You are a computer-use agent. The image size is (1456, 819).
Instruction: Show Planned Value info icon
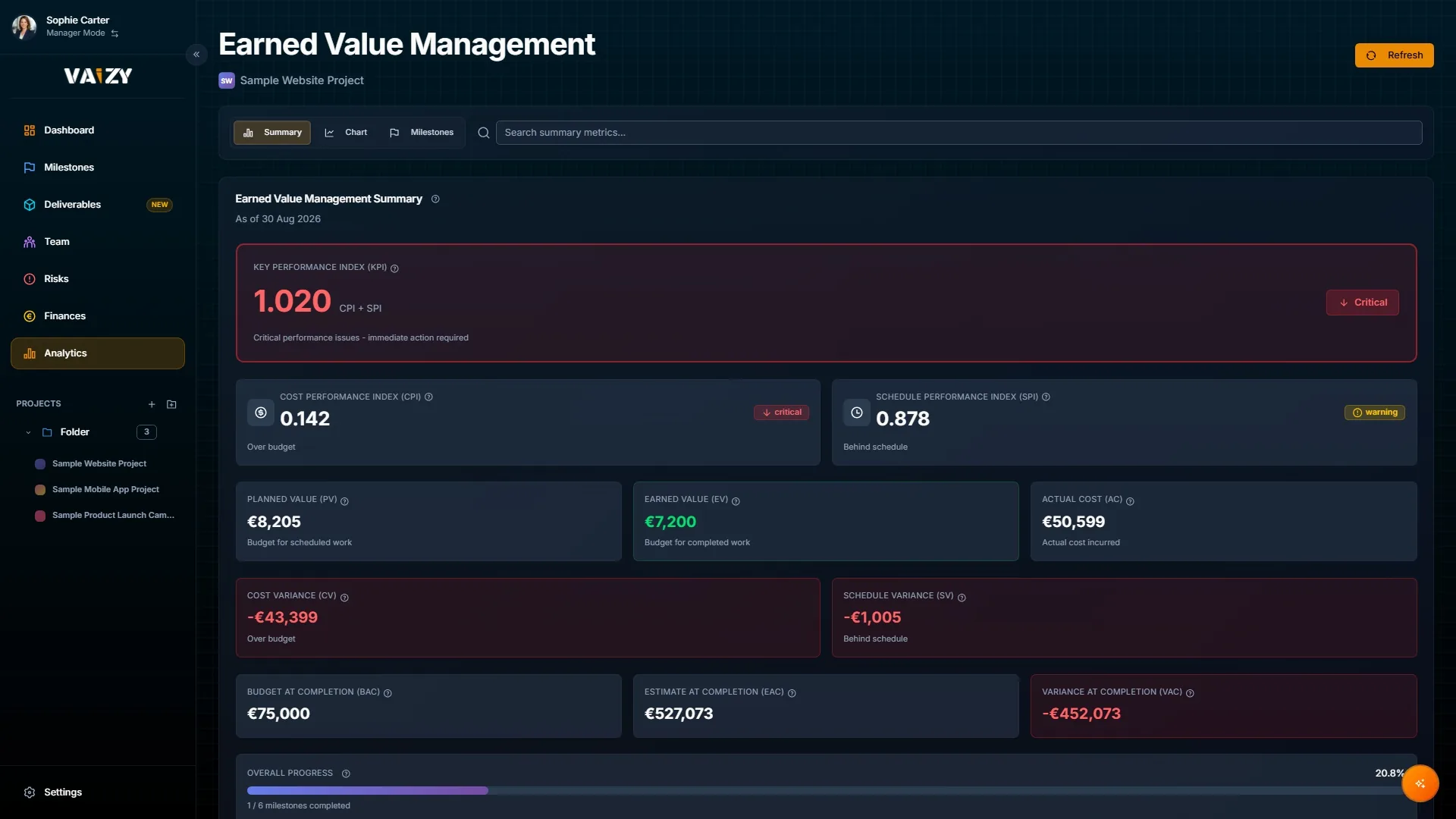pos(344,501)
